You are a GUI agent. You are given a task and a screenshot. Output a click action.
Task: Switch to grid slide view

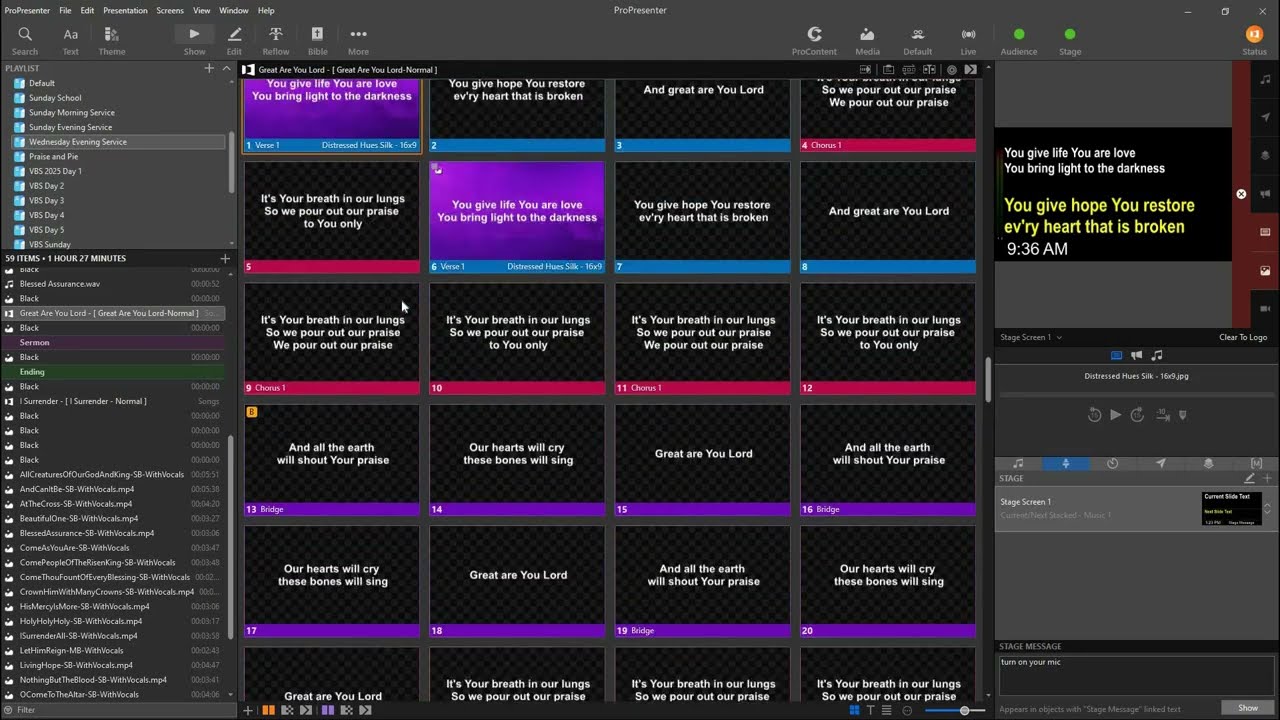[854, 710]
